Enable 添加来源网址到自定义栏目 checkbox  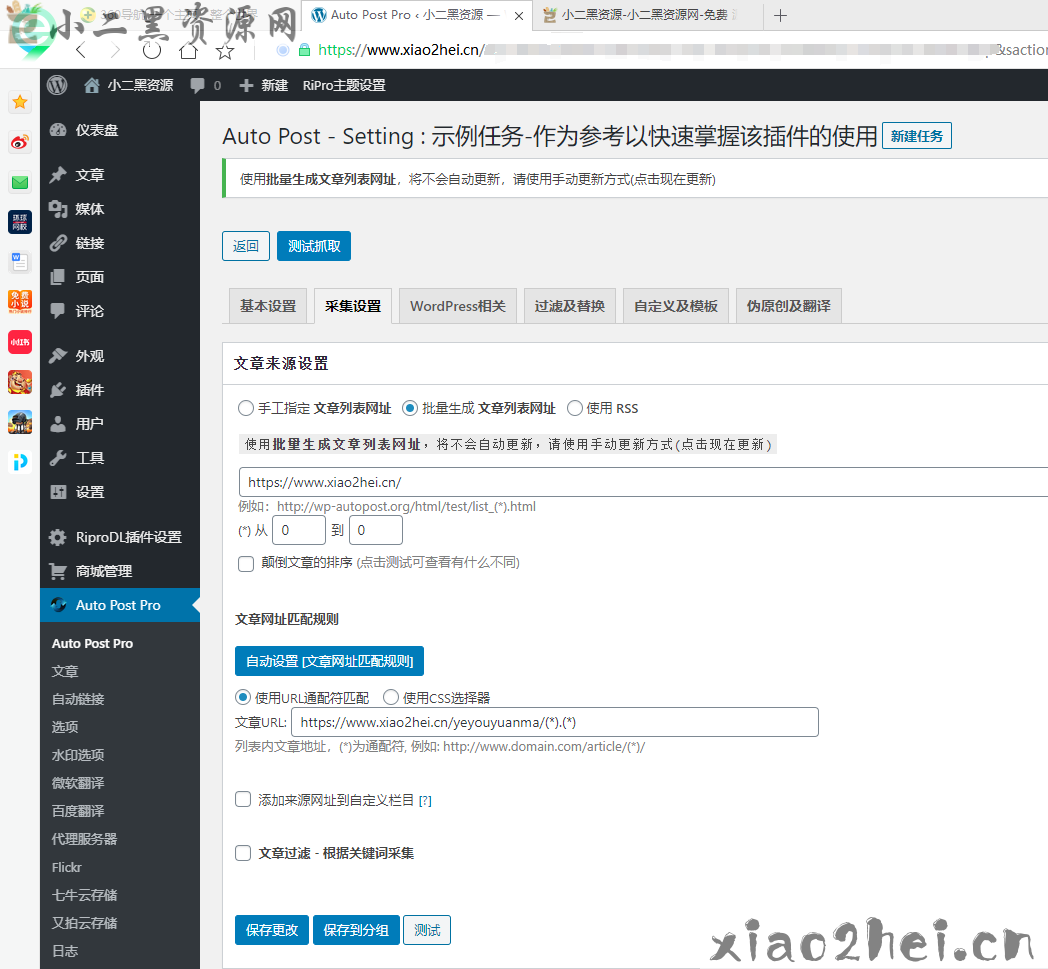(x=243, y=800)
